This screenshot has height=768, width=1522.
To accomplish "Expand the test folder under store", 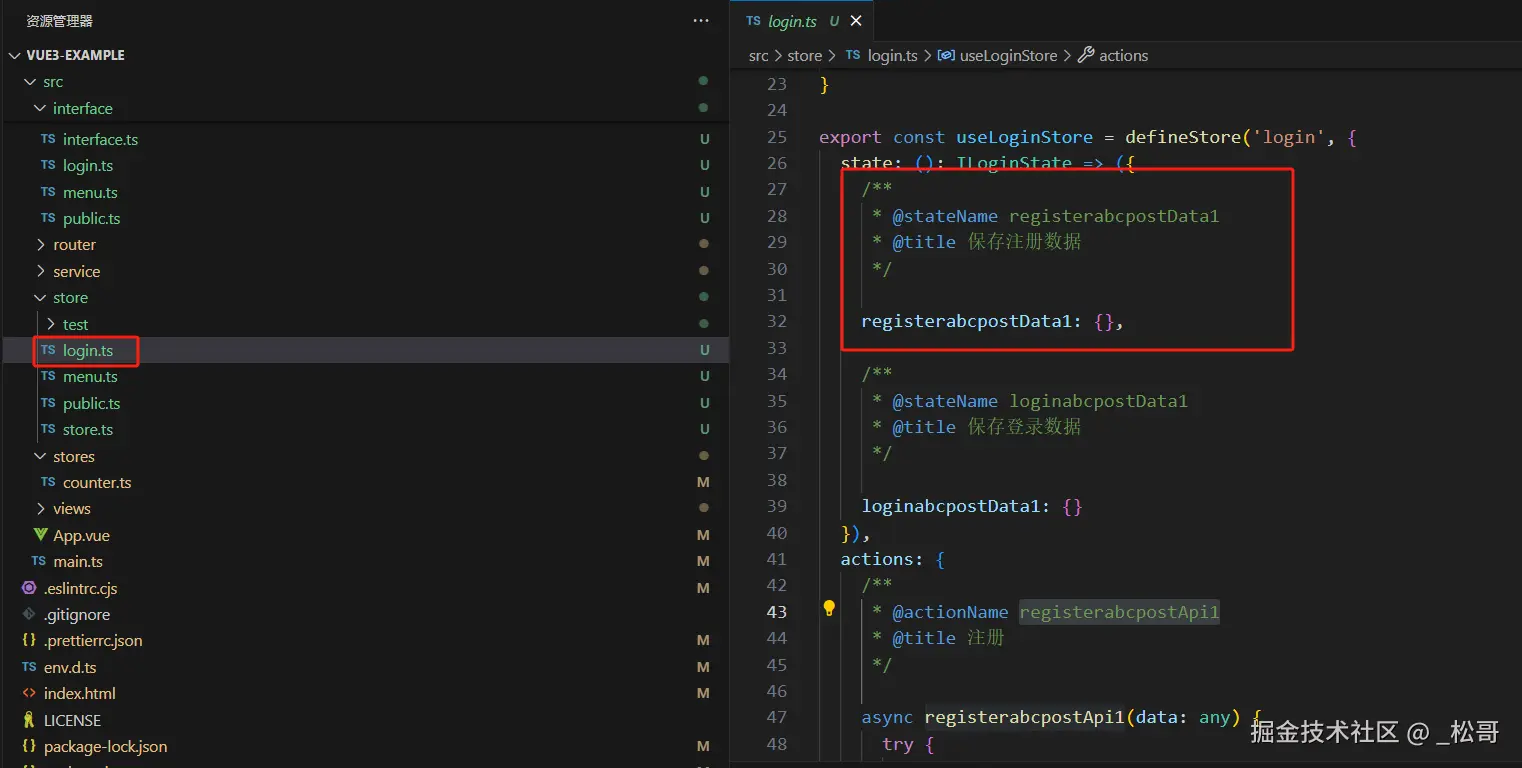I will tap(51, 324).
